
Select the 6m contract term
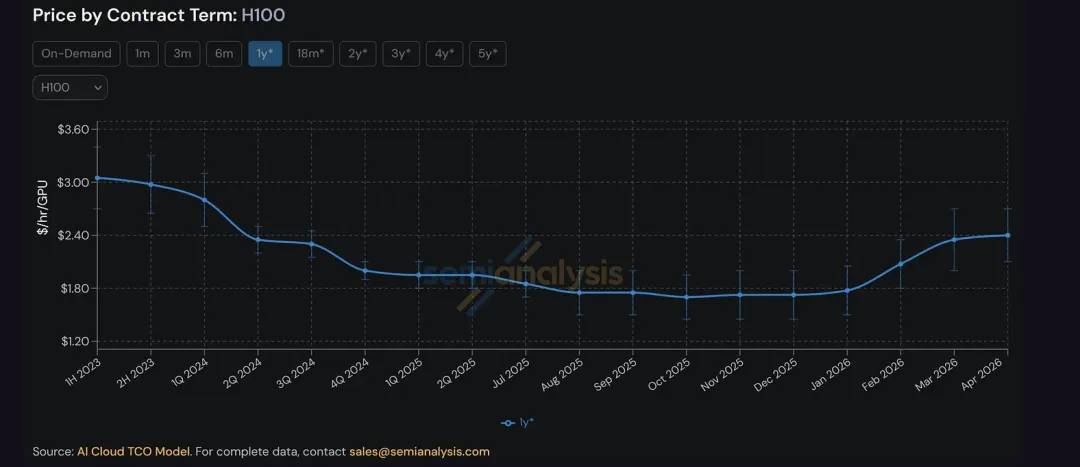(x=224, y=54)
